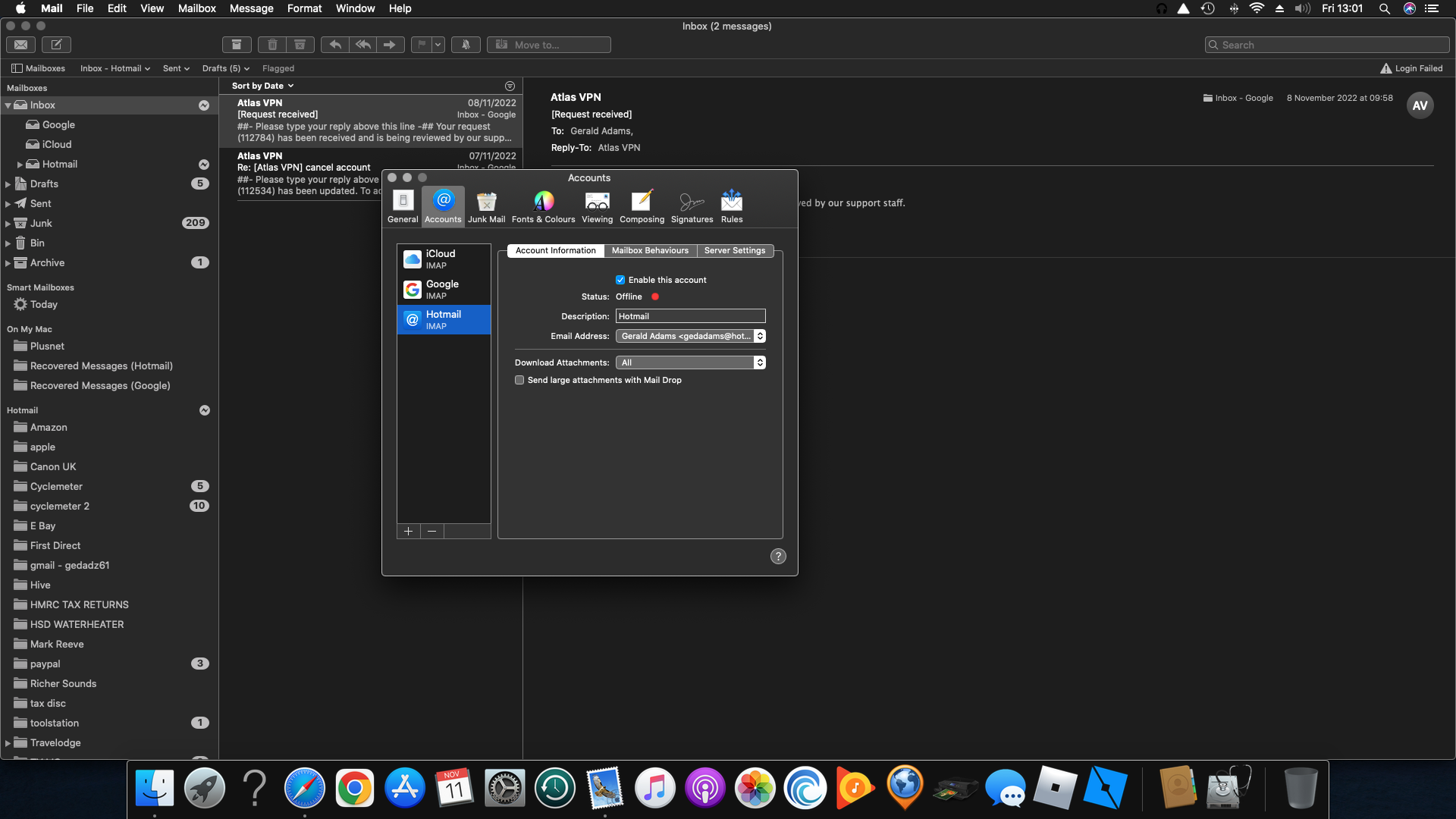Click the add account plus button
This screenshot has height=819, width=1456.
[408, 532]
